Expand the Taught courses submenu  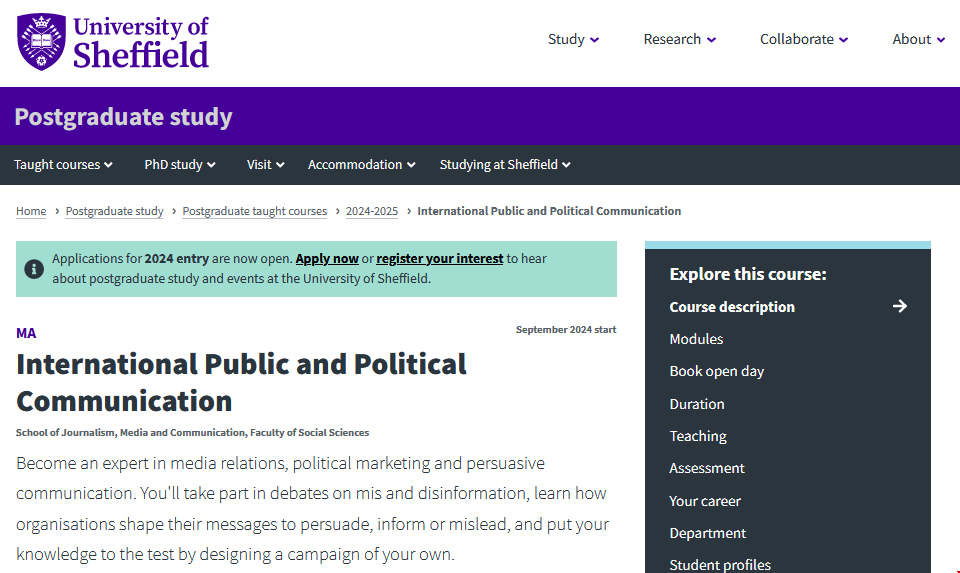coord(63,165)
